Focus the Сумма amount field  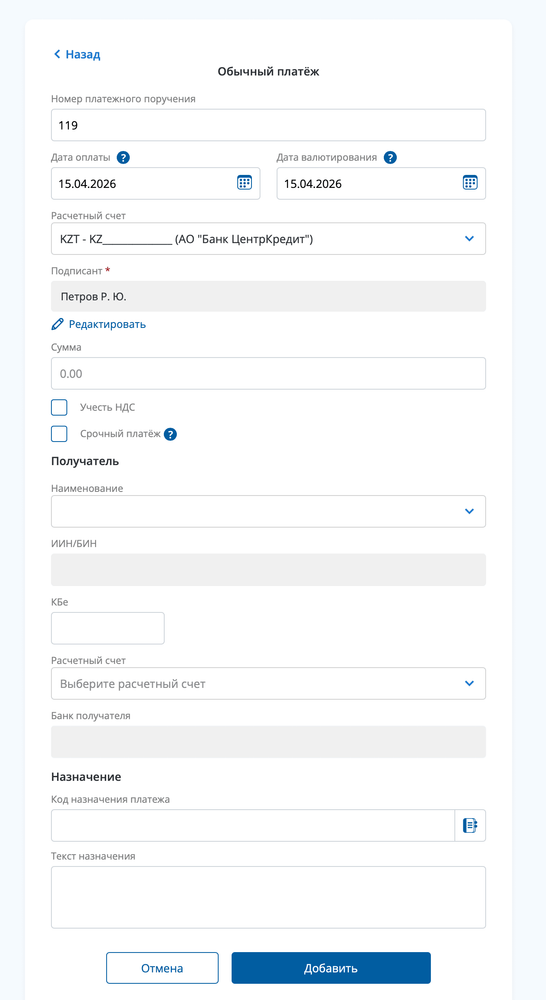pos(268,373)
